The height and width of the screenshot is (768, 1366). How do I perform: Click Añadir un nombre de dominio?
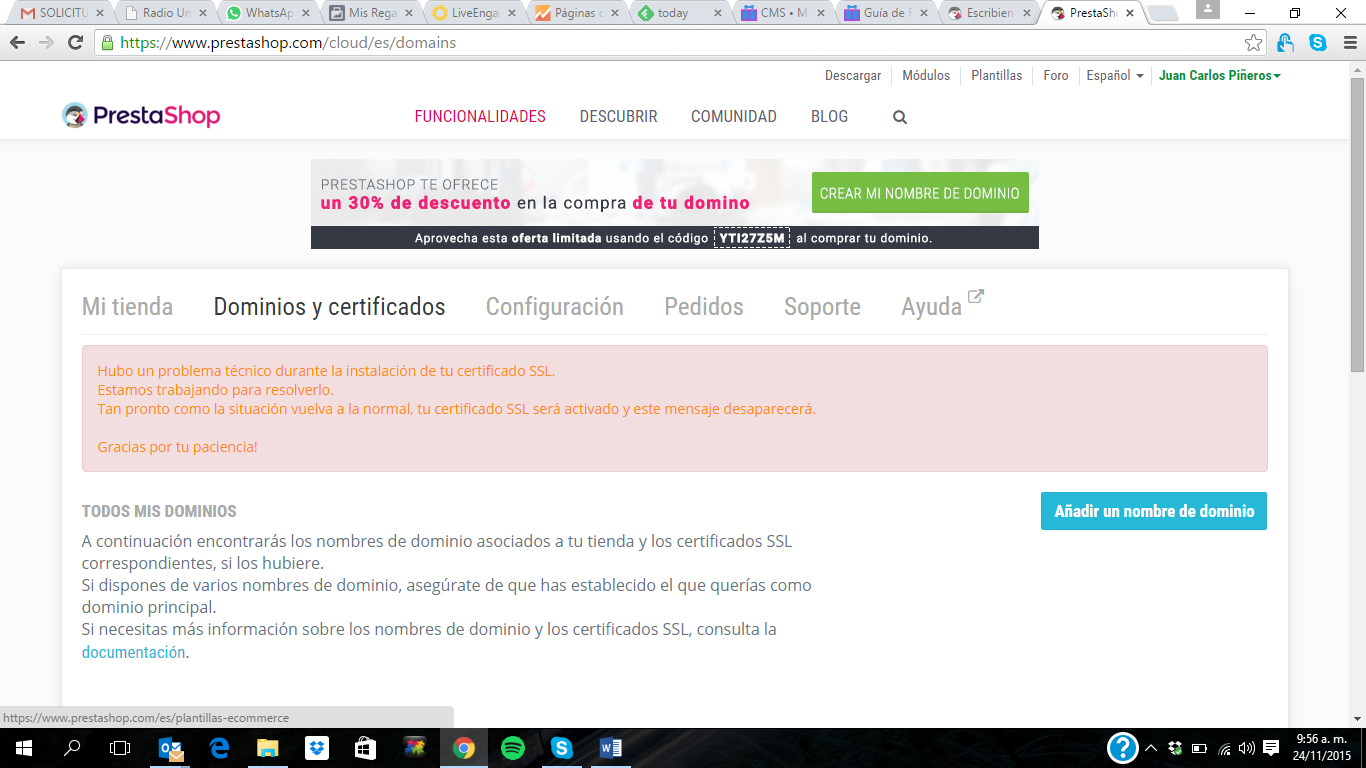click(x=1154, y=511)
